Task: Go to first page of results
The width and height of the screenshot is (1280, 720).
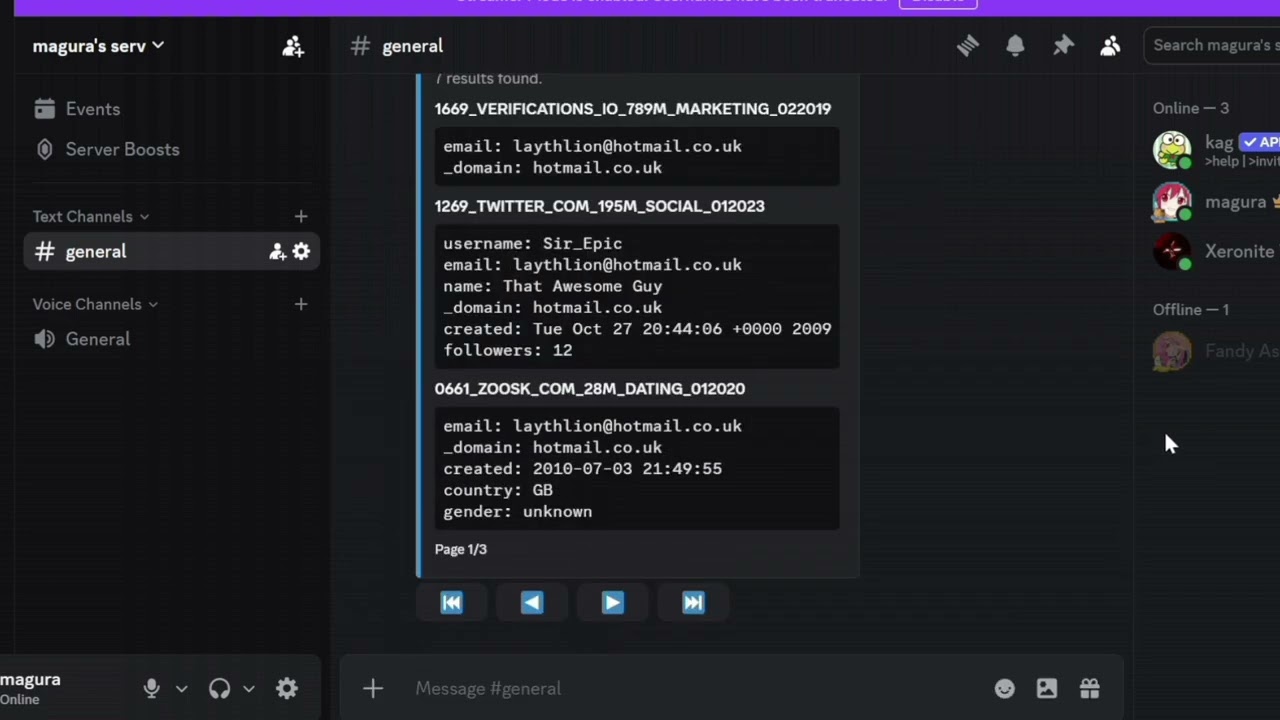Action: 452,602
